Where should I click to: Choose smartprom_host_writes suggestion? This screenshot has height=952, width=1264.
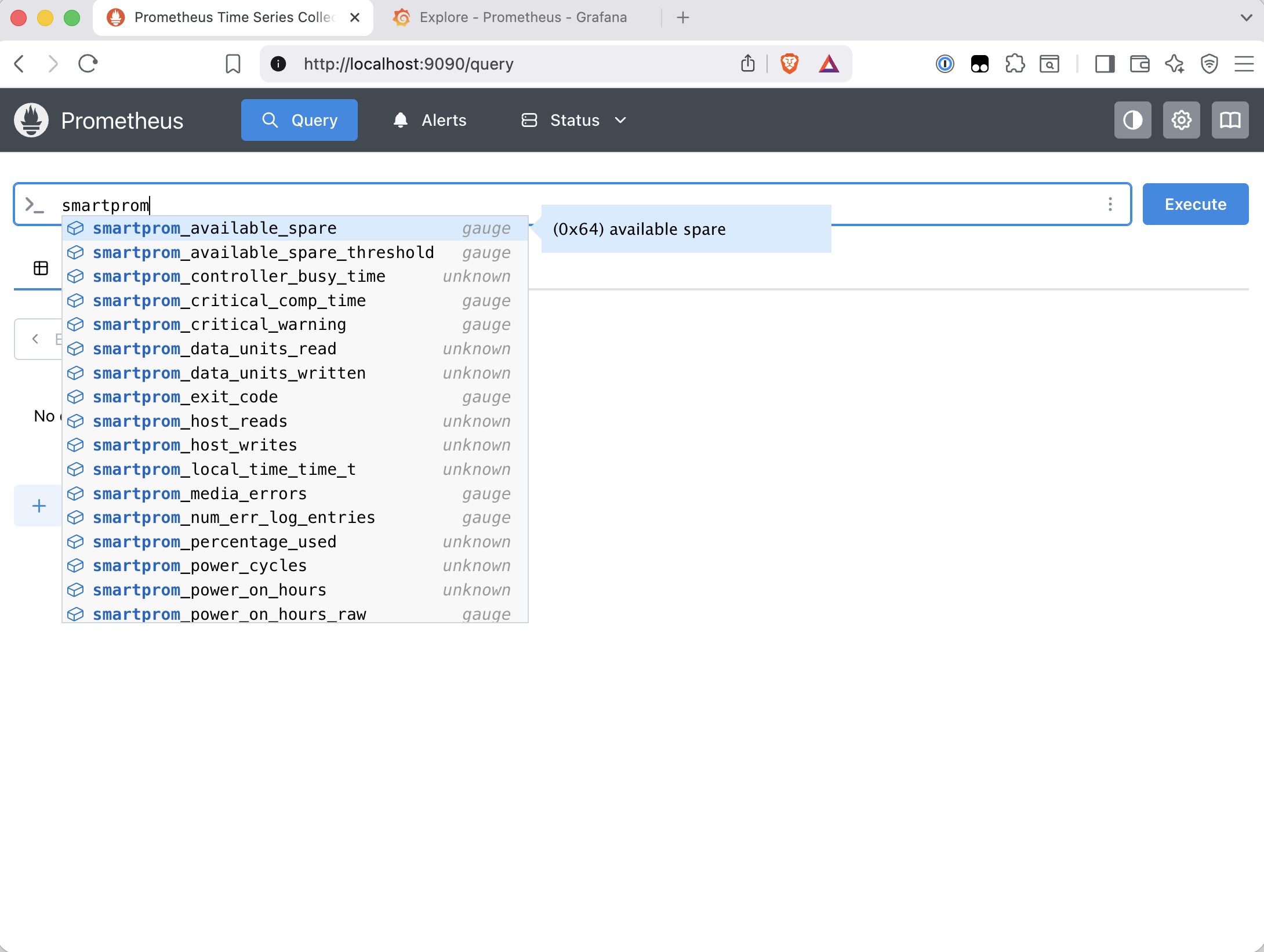point(295,445)
